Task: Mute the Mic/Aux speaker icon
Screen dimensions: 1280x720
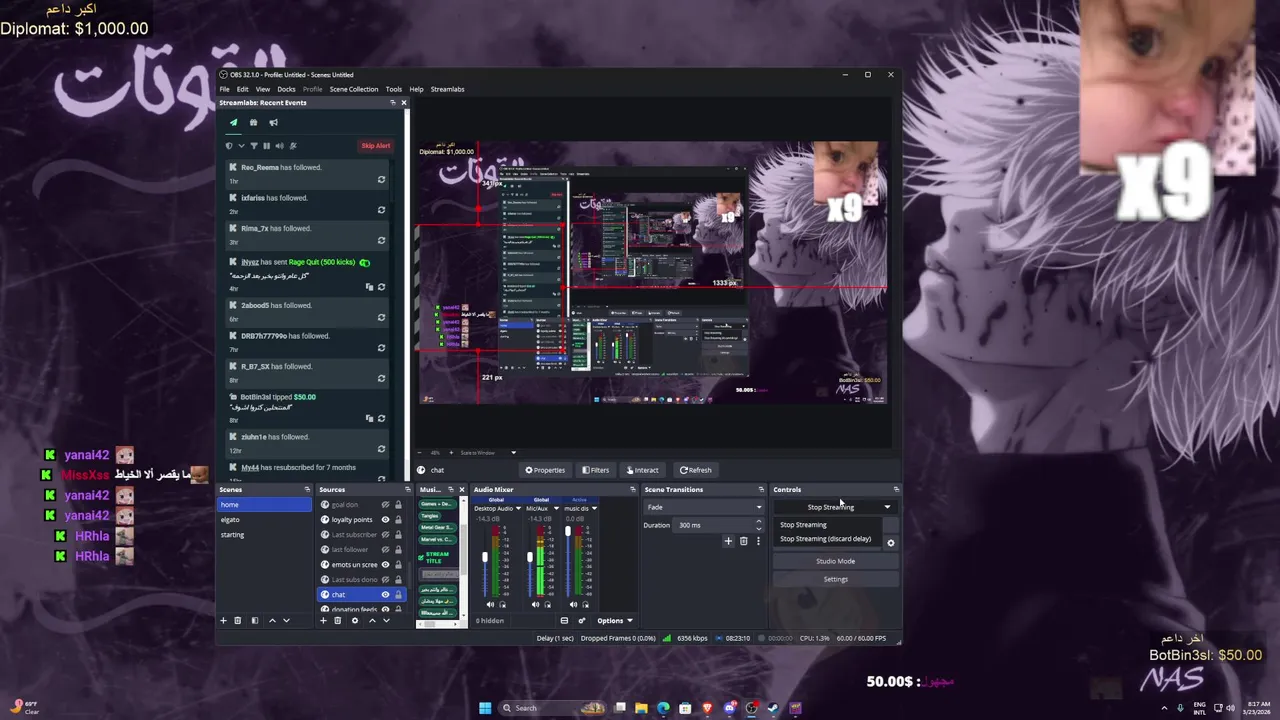Action: (535, 604)
